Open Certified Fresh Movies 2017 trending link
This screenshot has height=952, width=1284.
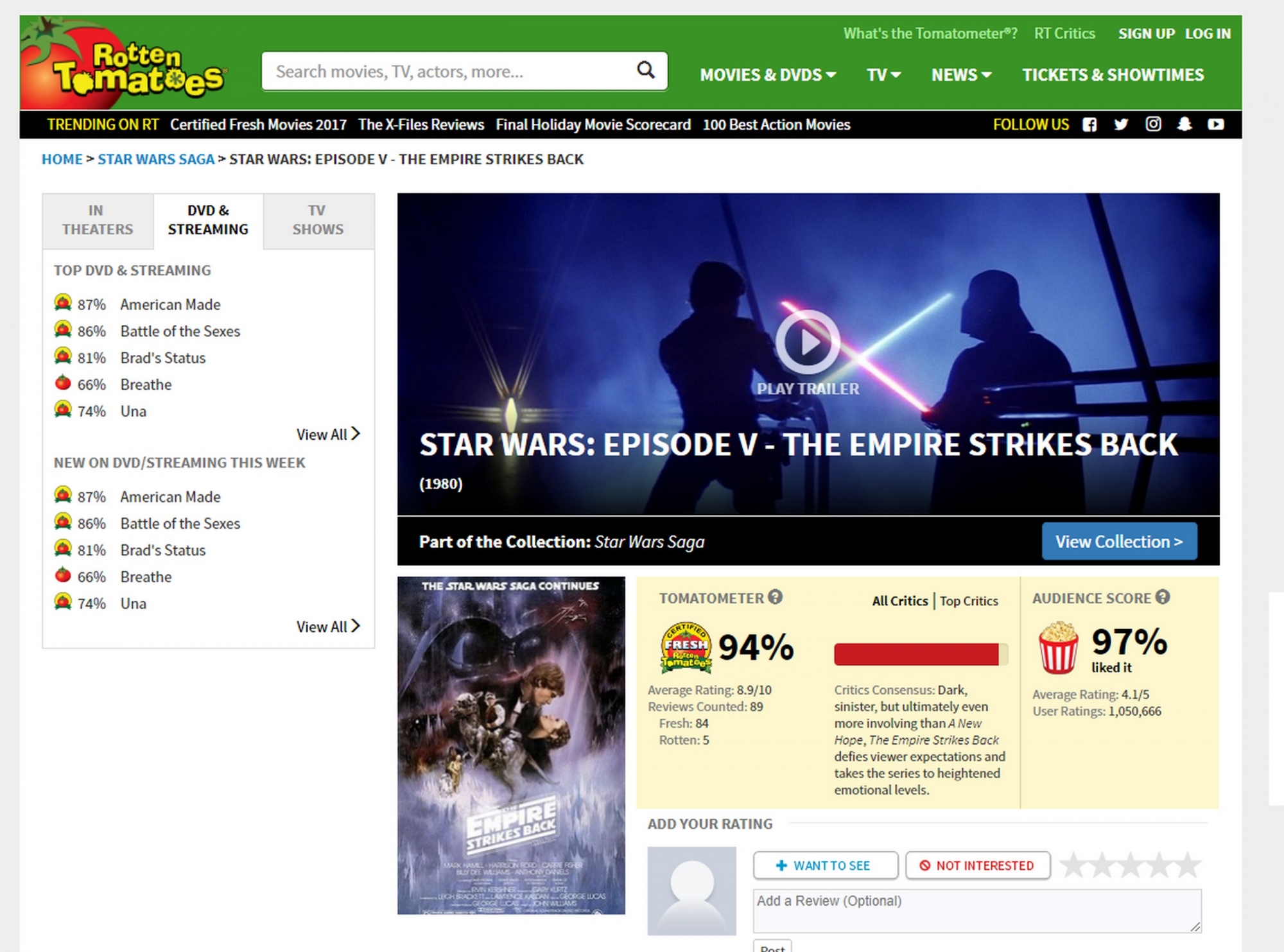point(258,125)
